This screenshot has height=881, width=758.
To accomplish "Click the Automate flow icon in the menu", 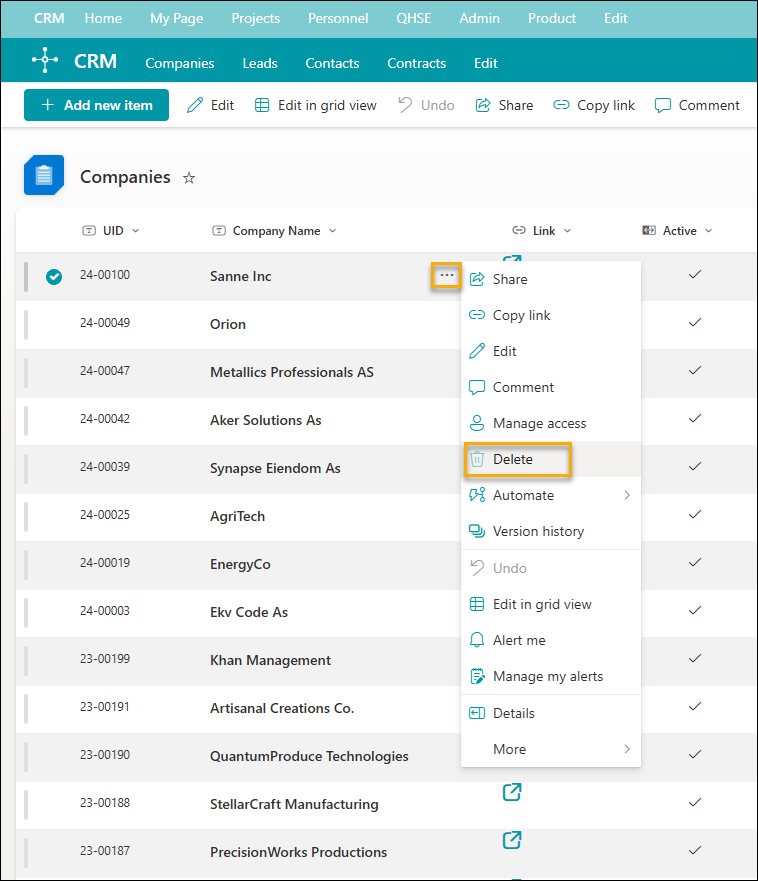I will [477, 495].
